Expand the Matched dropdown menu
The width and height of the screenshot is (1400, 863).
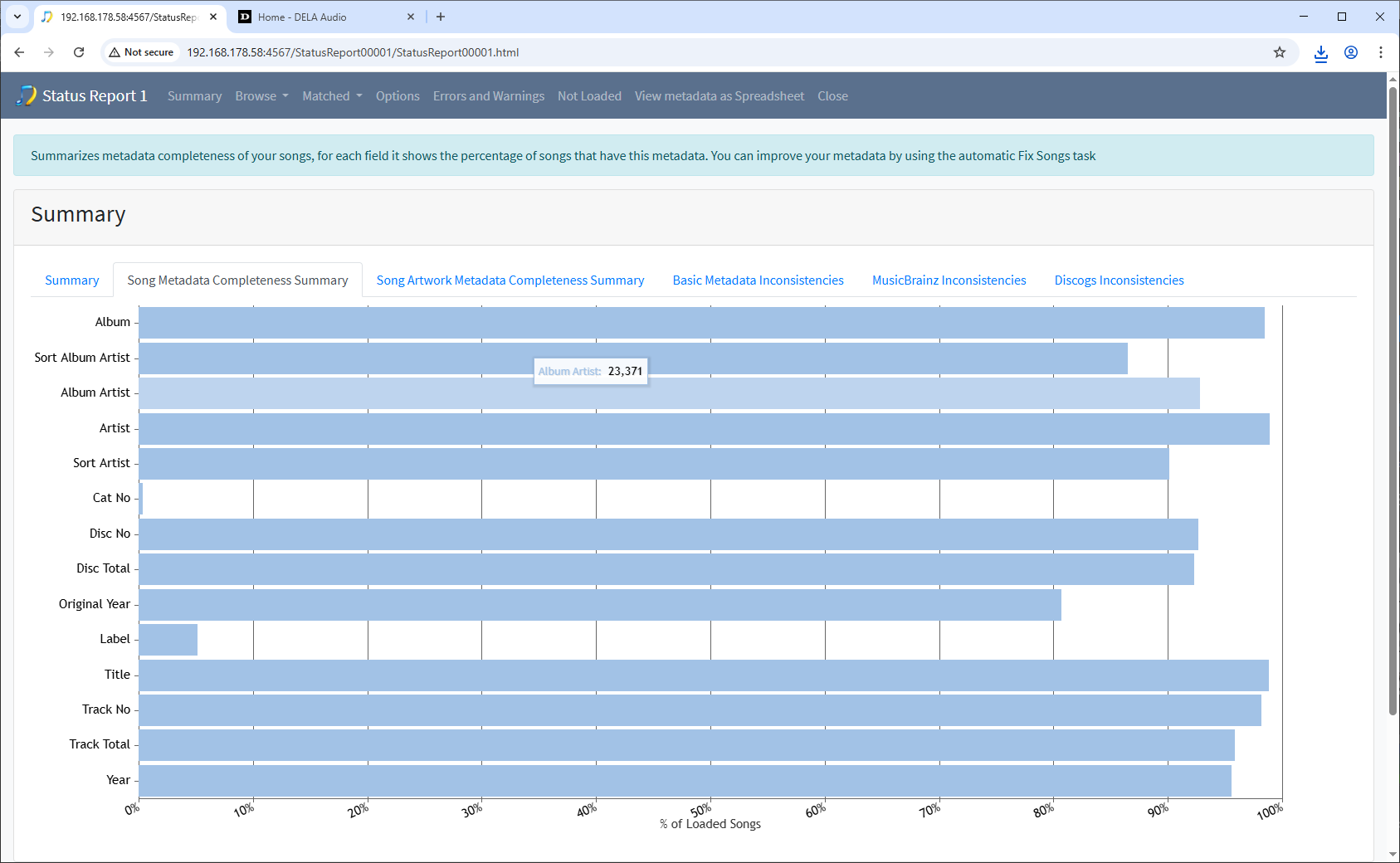[332, 96]
